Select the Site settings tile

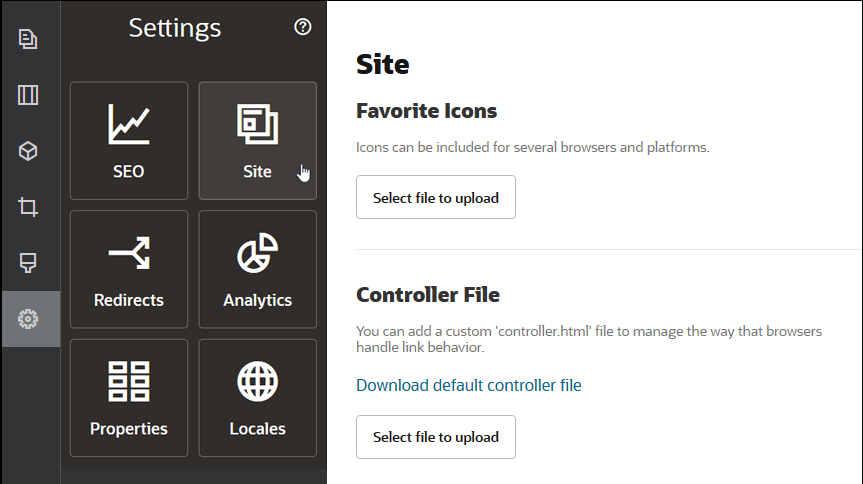(257, 141)
